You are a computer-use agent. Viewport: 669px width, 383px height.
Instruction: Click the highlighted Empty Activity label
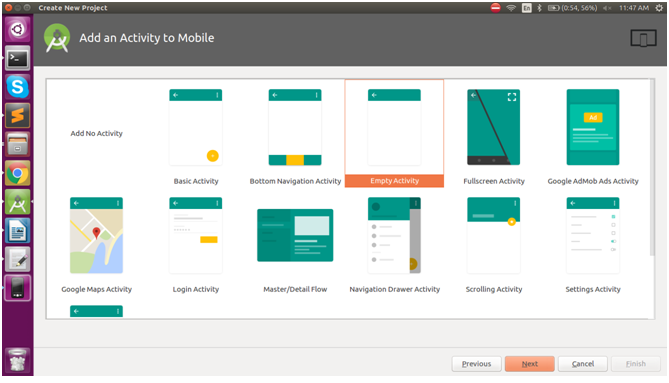[394, 181]
